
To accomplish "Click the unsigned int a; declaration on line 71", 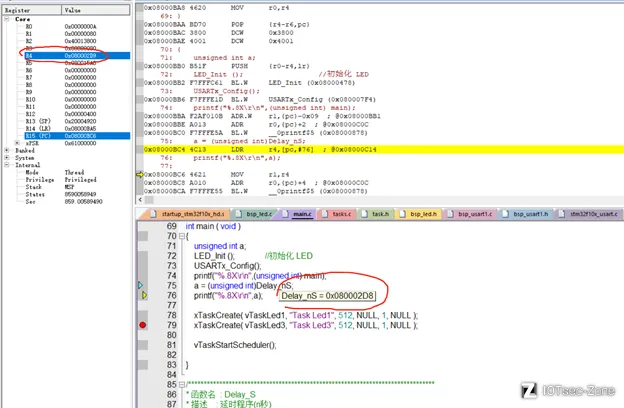I will point(220,246).
